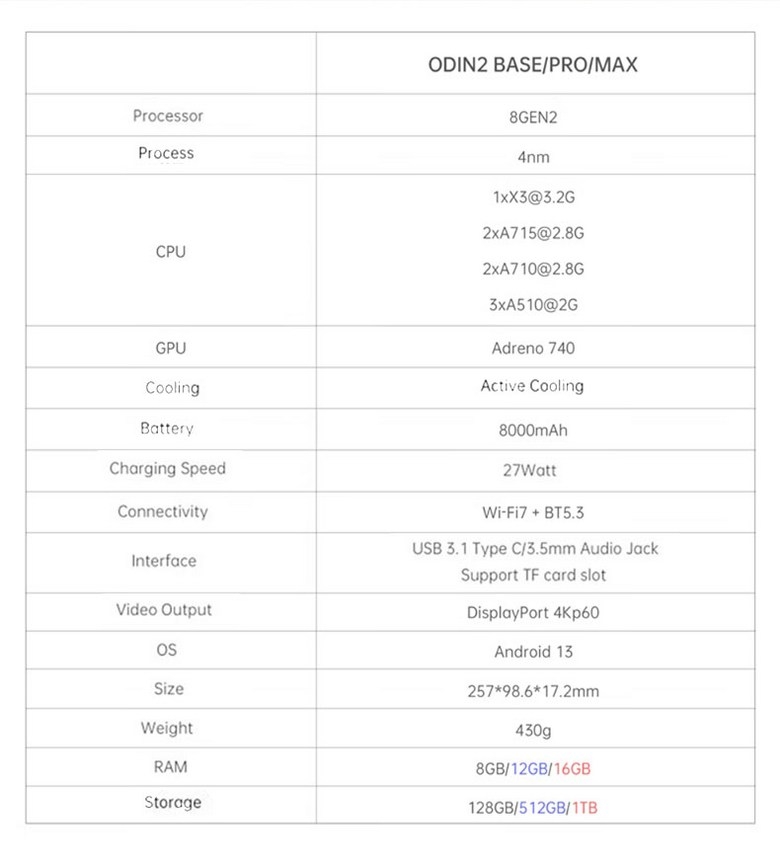Click the Android 13 OS value
The height and width of the screenshot is (865, 780).
click(533, 652)
